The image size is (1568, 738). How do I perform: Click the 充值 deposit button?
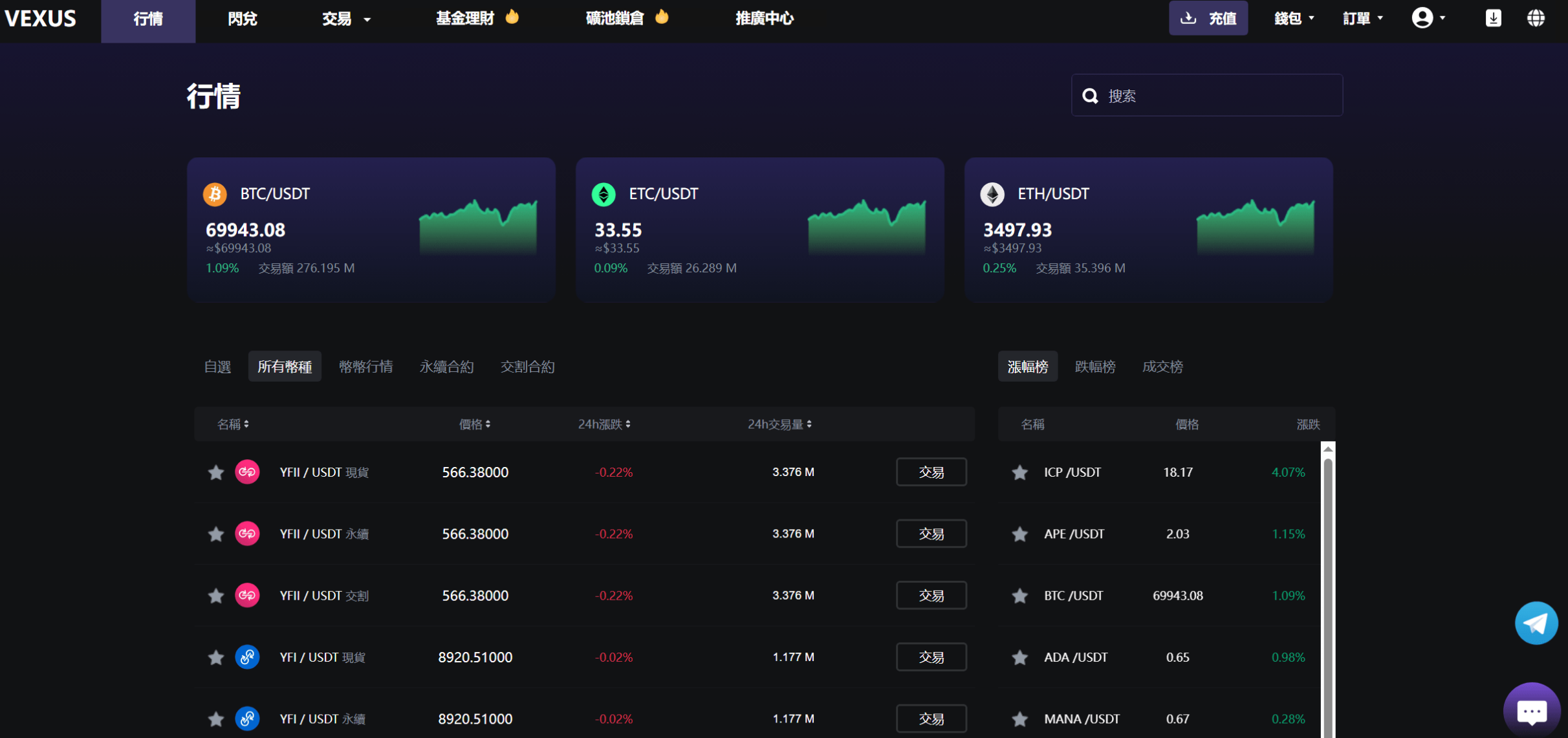coord(1208,18)
